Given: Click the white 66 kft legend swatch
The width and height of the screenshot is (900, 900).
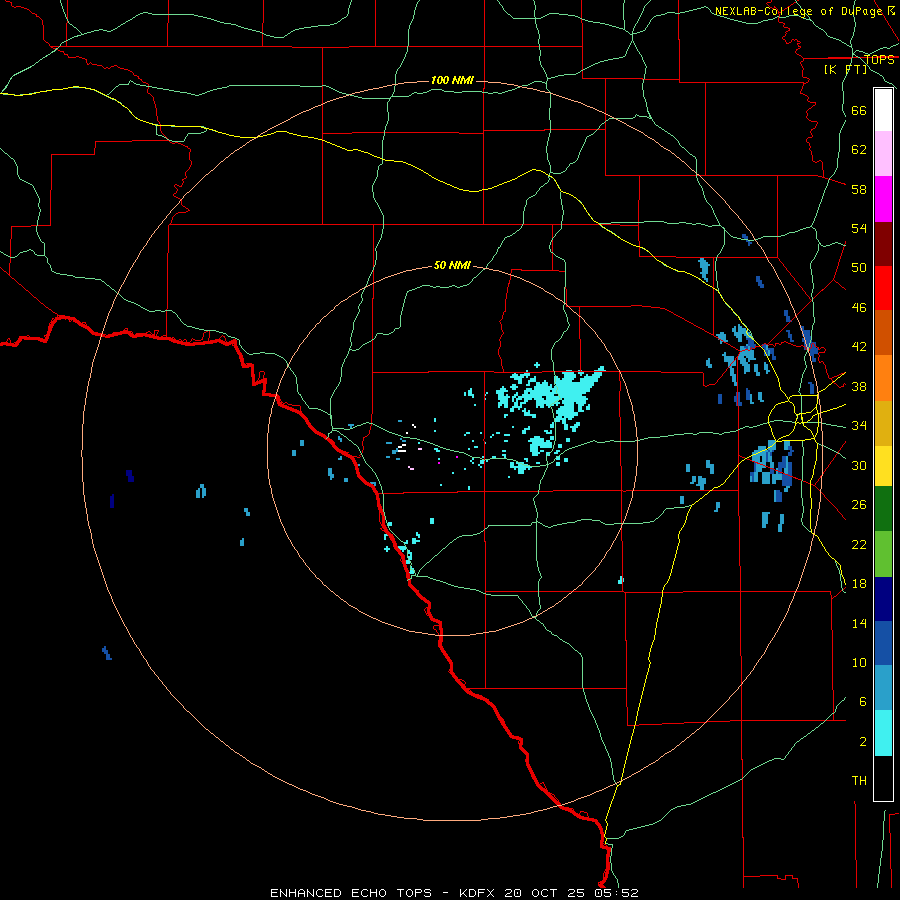Looking at the screenshot, I should pyautogui.click(x=883, y=110).
